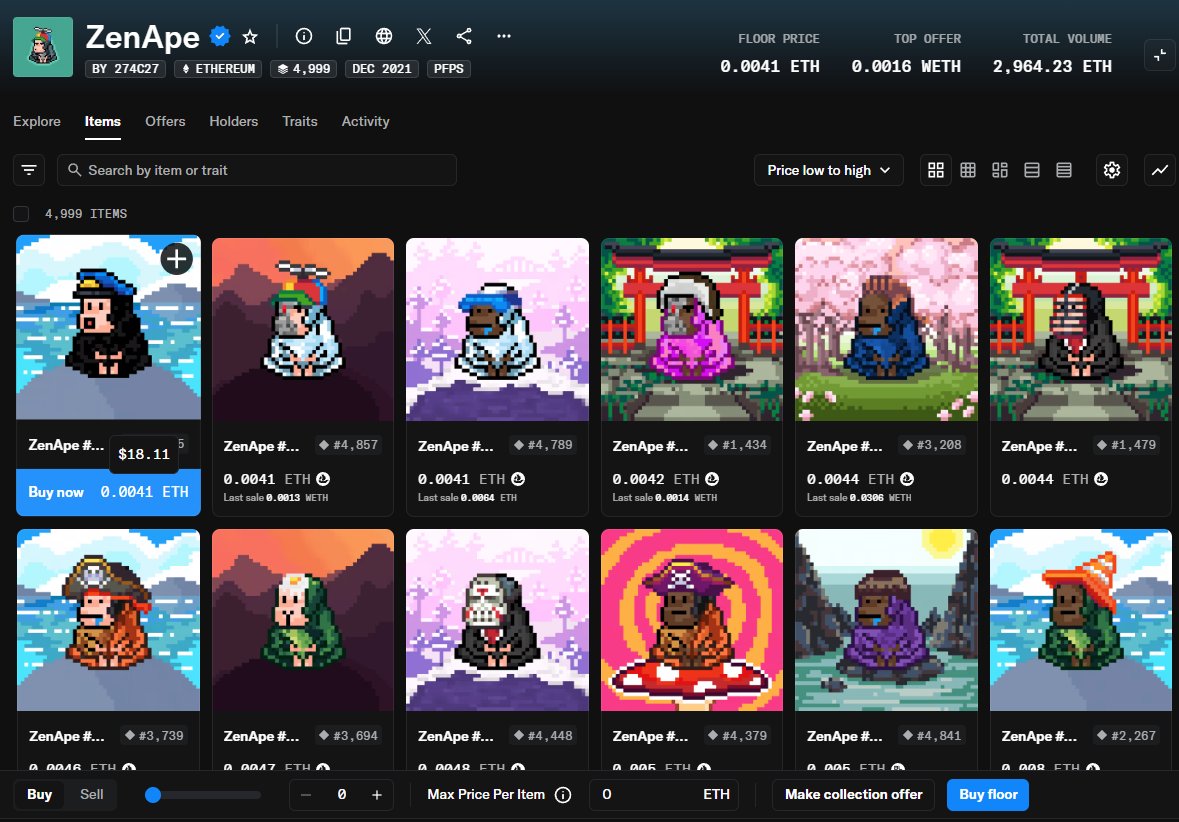Click the sweep quantity slider handle
This screenshot has height=822, width=1179.
click(153, 795)
